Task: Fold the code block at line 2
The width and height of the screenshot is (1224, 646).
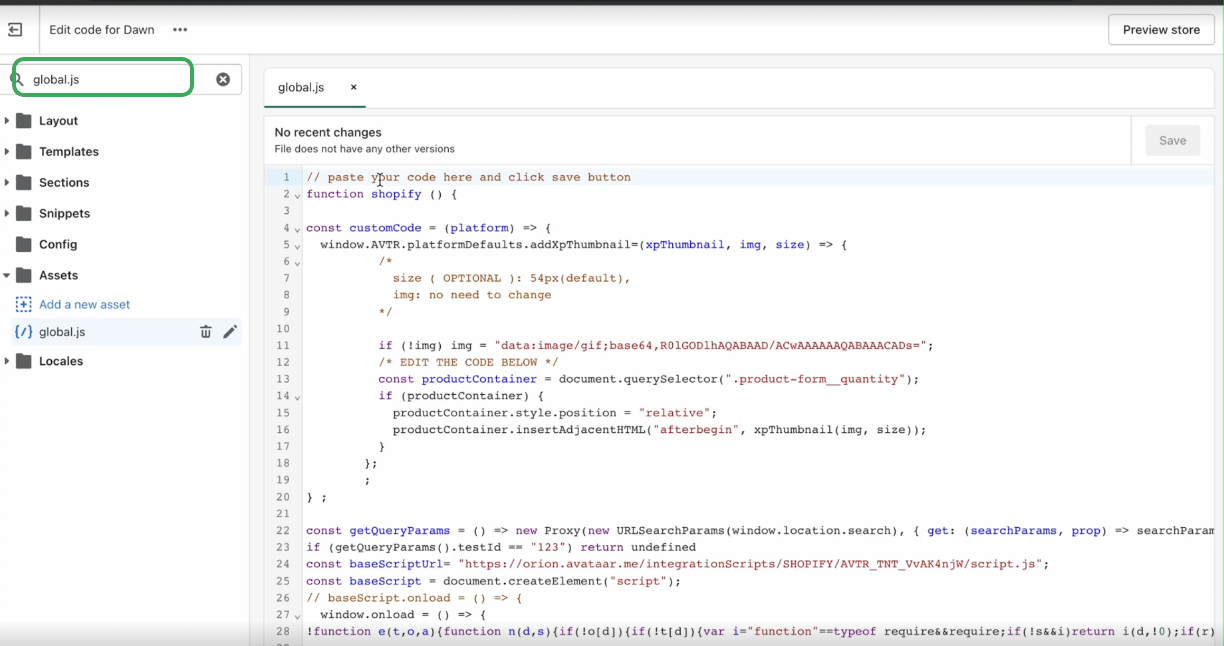Action: coord(297,196)
